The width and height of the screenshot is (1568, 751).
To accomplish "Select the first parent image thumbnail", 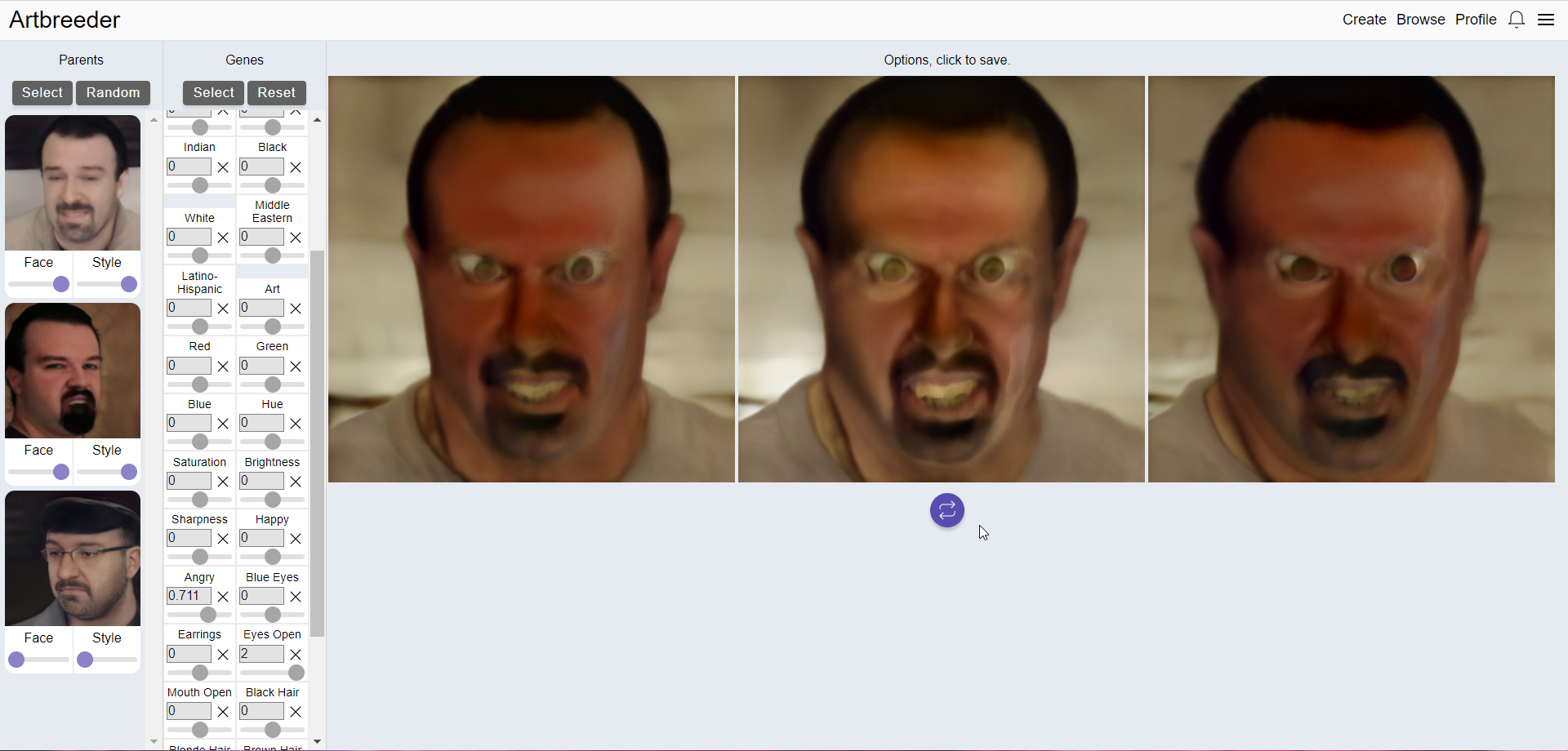I will click(73, 183).
